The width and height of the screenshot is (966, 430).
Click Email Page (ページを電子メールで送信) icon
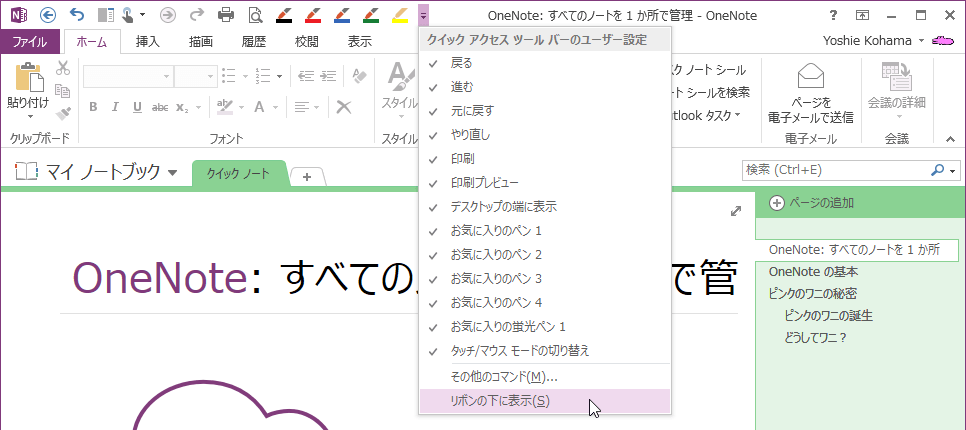(810, 76)
